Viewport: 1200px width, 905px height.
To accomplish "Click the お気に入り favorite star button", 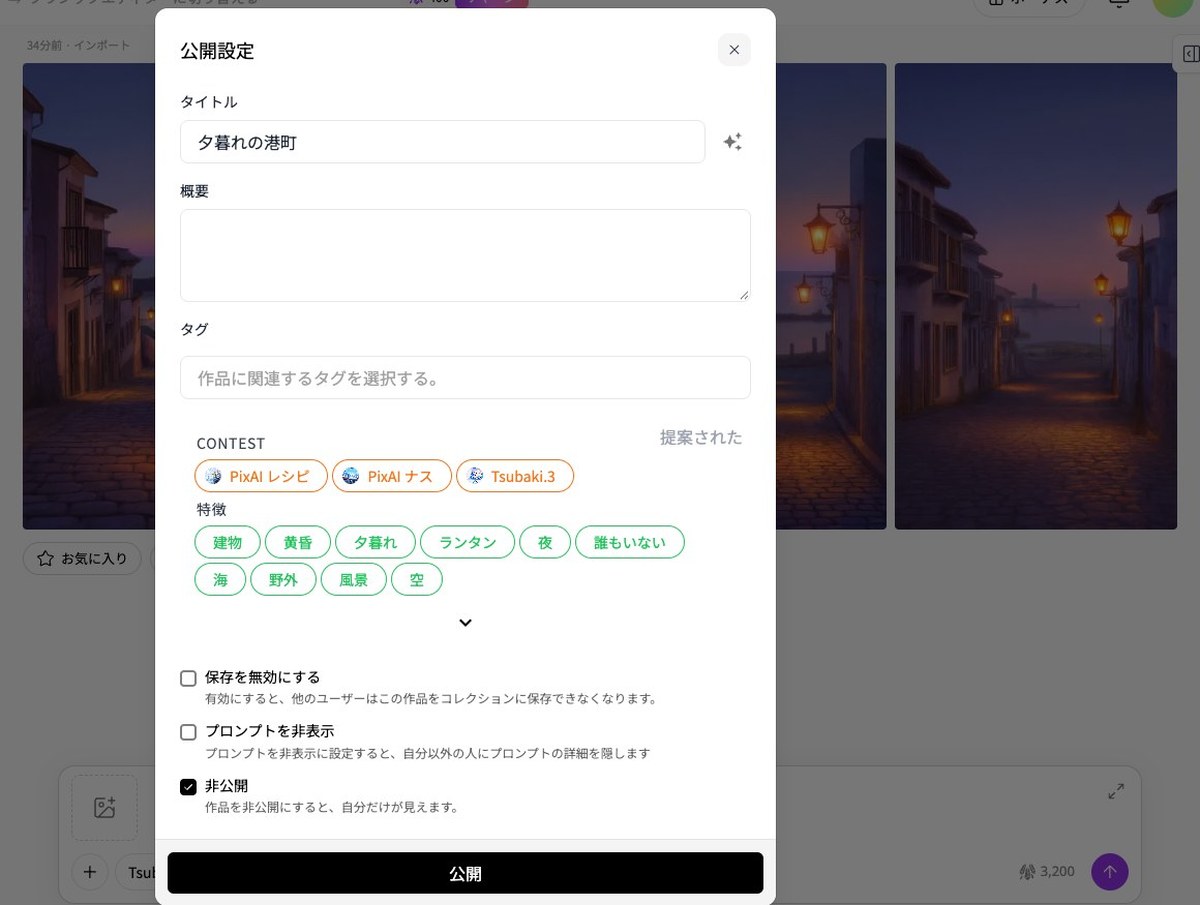I will 83,559.
